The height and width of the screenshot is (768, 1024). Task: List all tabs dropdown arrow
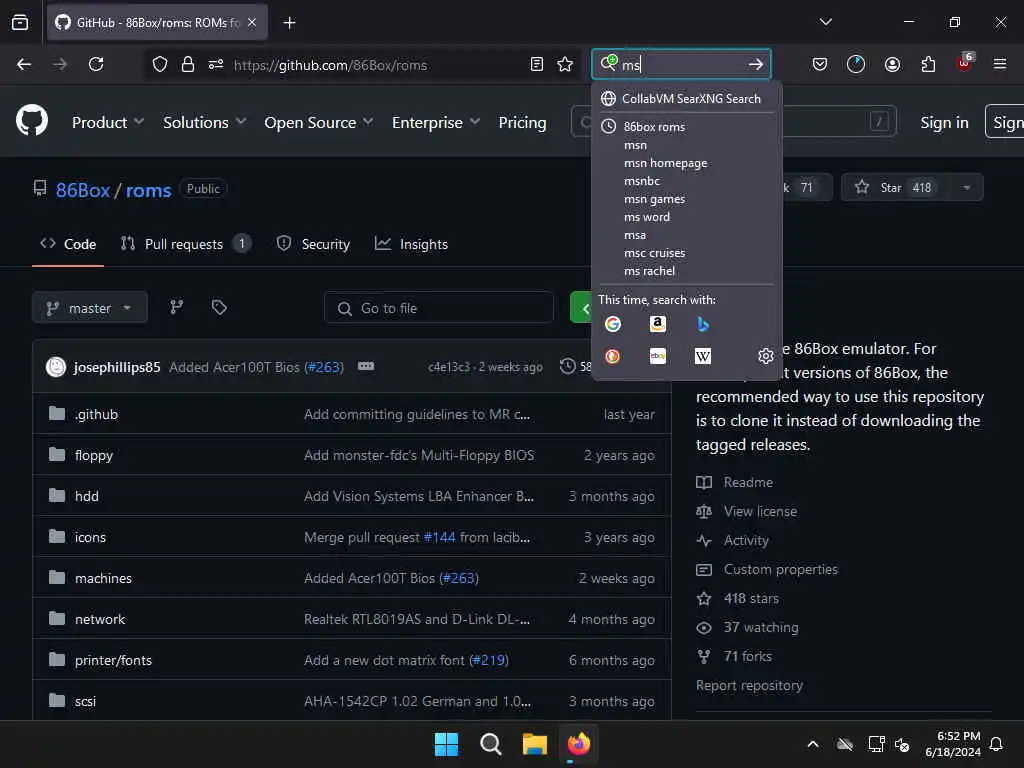(825, 22)
